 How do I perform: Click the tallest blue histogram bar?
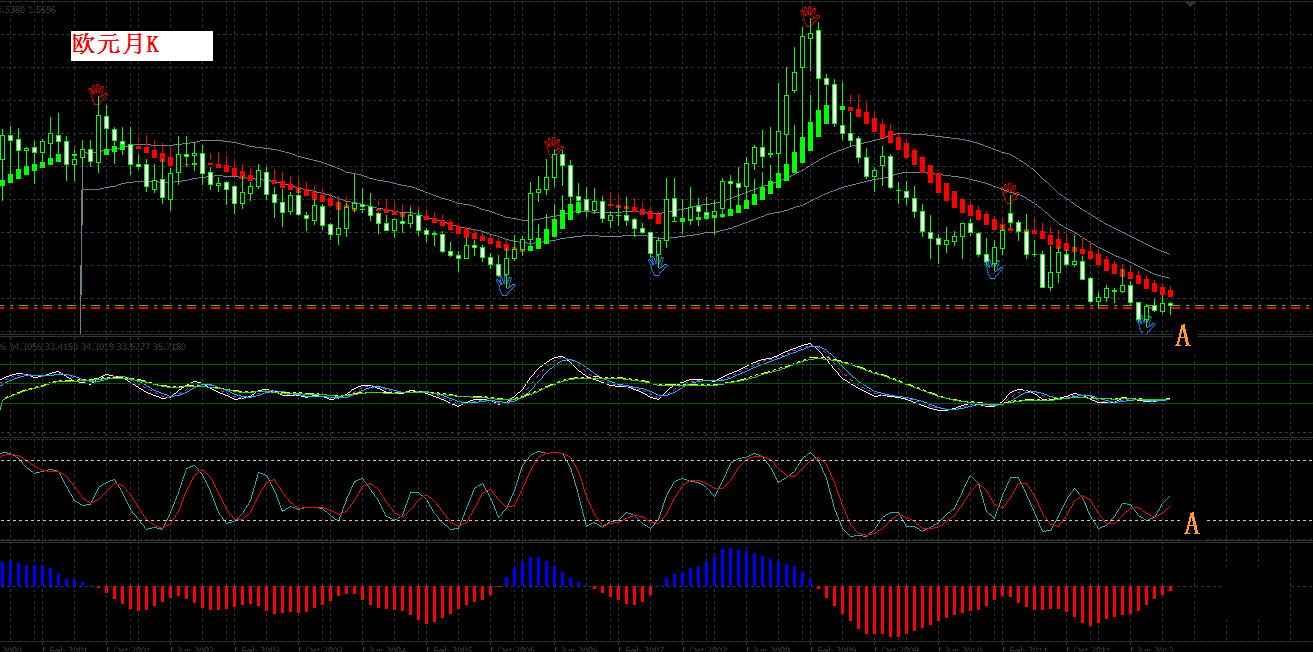(731, 567)
